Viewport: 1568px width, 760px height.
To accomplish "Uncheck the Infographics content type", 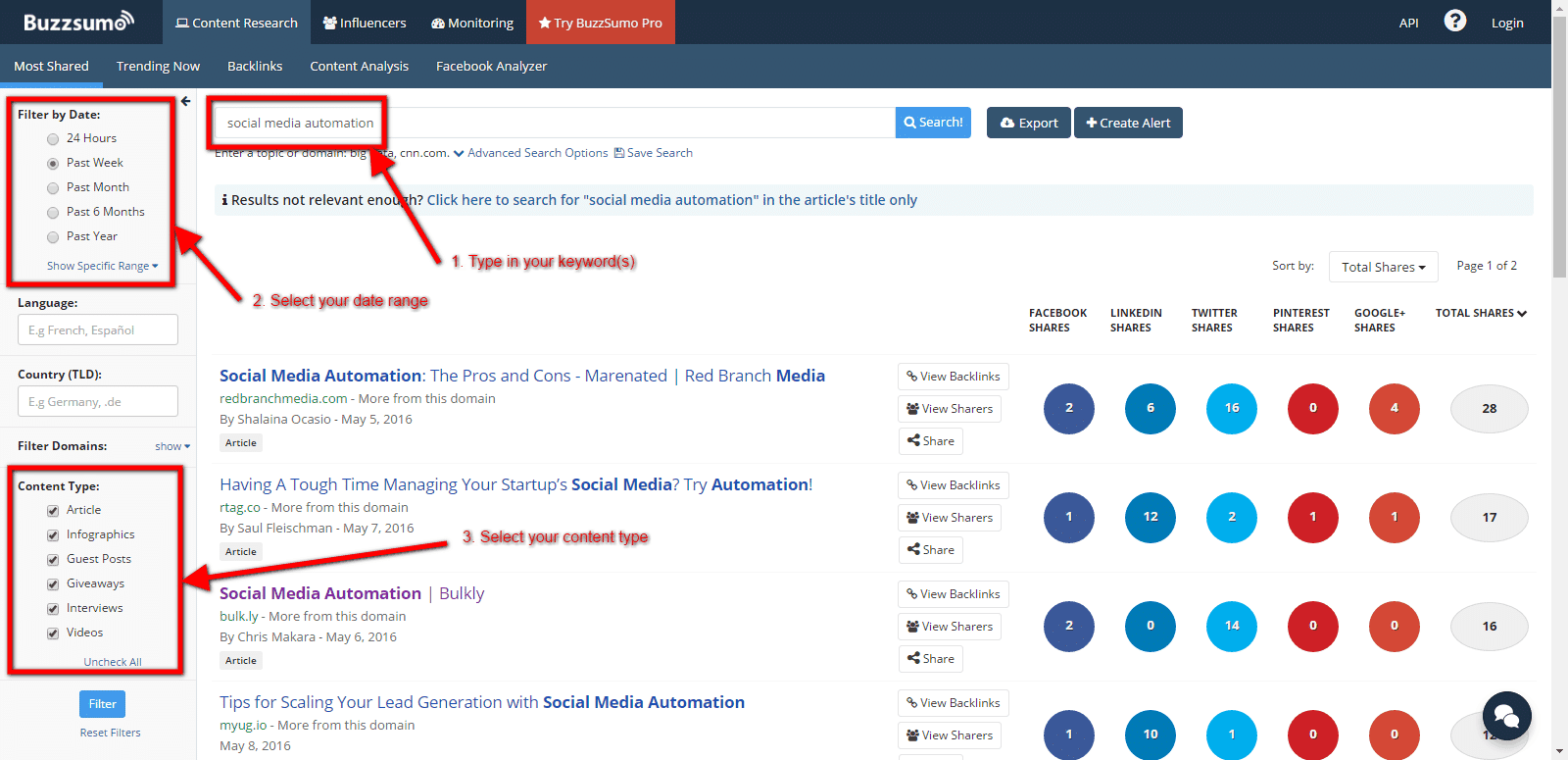I will (x=53, y=535).
